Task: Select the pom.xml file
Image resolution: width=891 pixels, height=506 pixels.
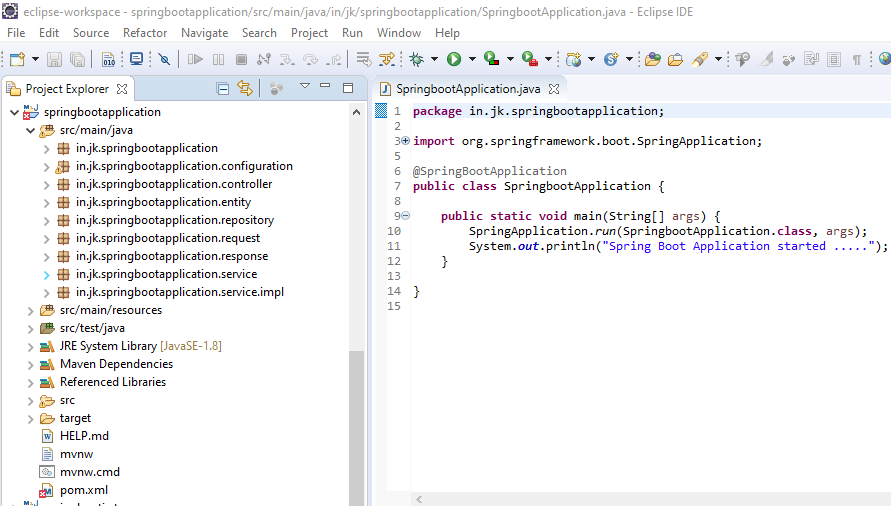Action: (84, 490)
